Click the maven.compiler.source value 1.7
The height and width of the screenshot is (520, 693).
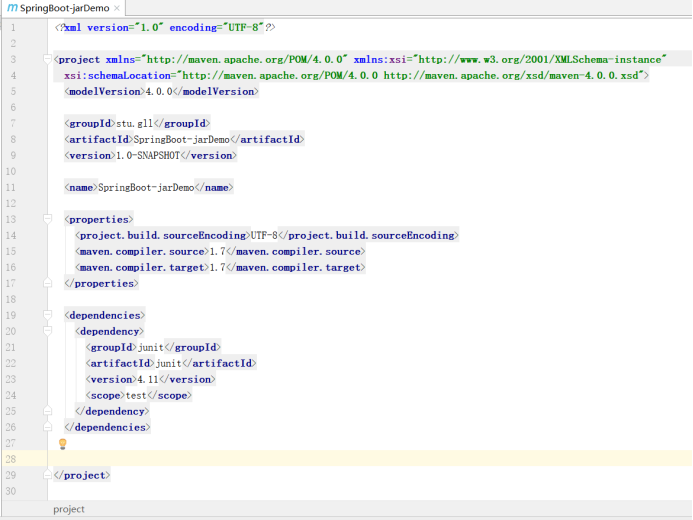click(x=217, y=251)
